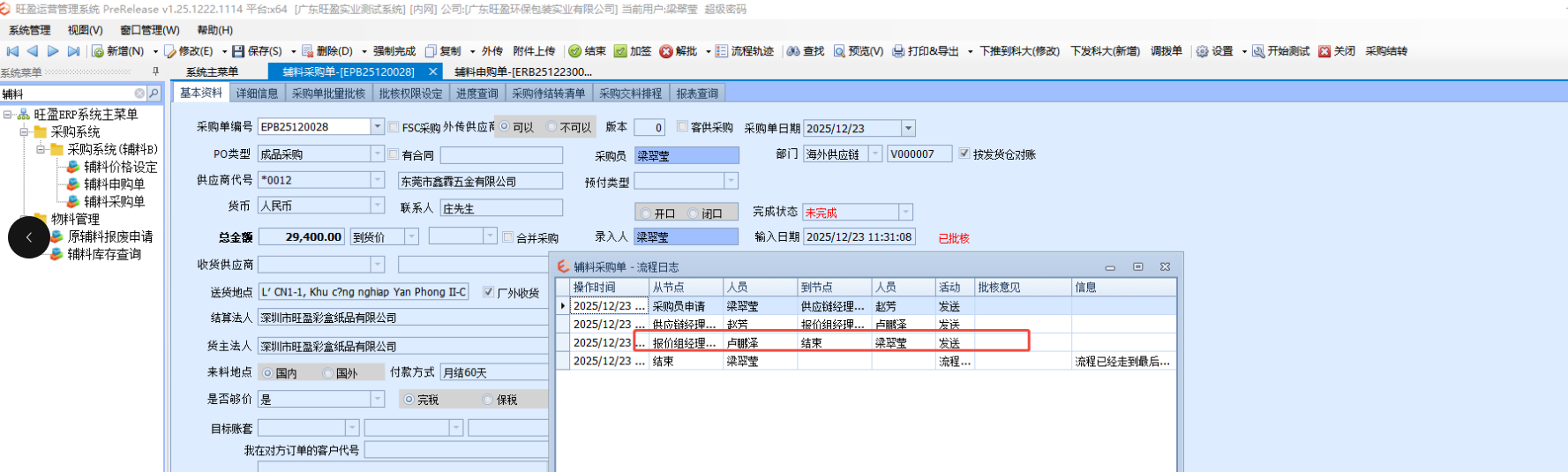Open 系统管理 menu

click(x=30, y=30)
